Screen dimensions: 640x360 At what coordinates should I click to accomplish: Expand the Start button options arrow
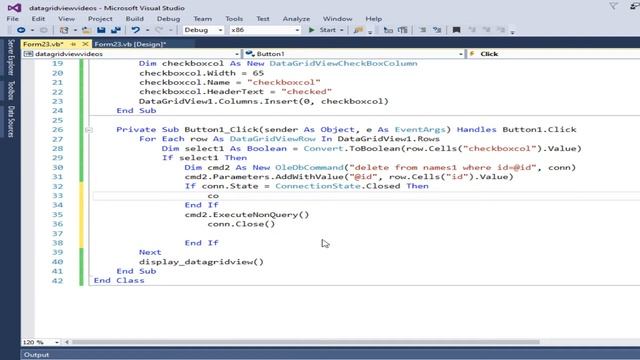(342, 30)
